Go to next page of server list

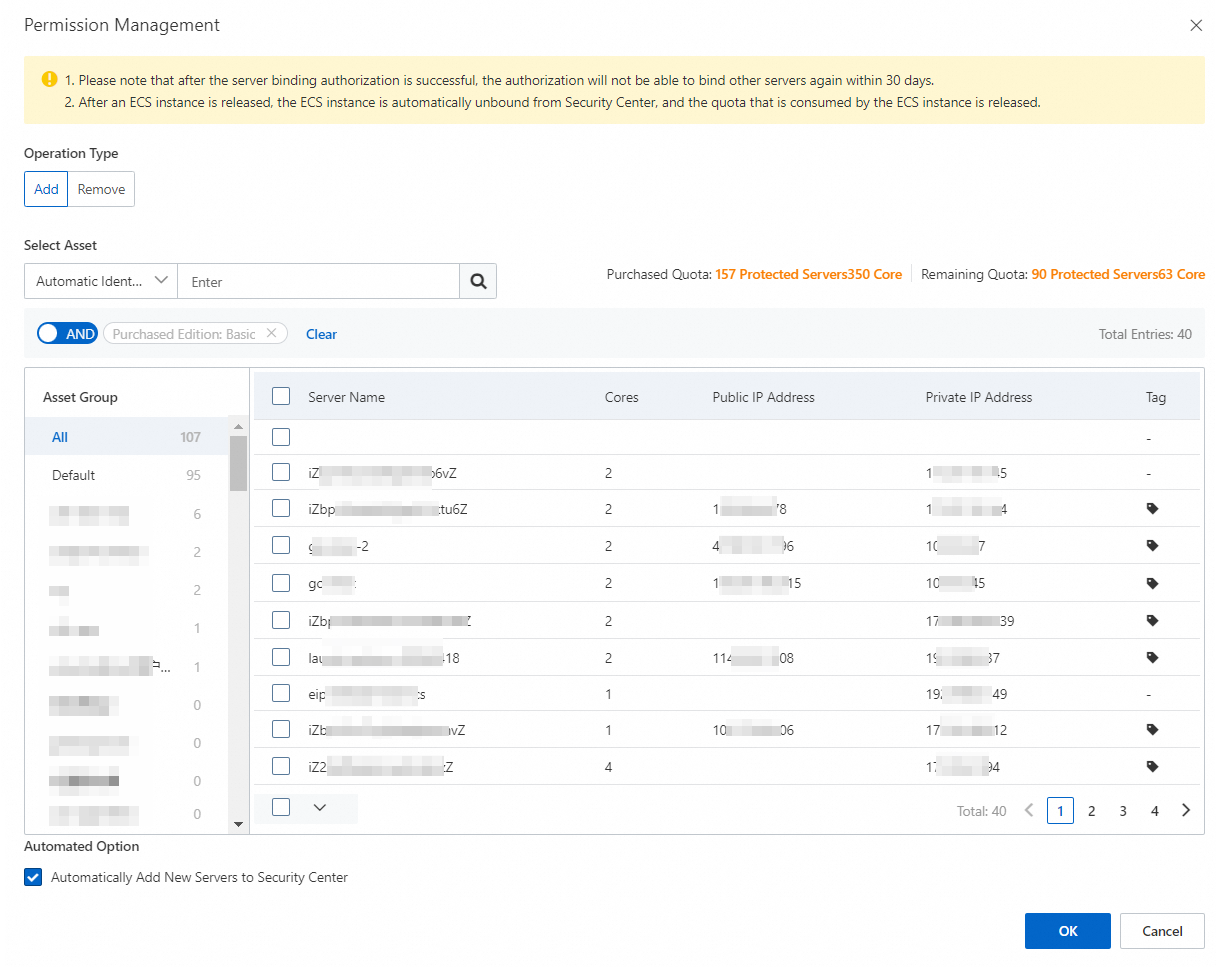(x=1186, y=811)
